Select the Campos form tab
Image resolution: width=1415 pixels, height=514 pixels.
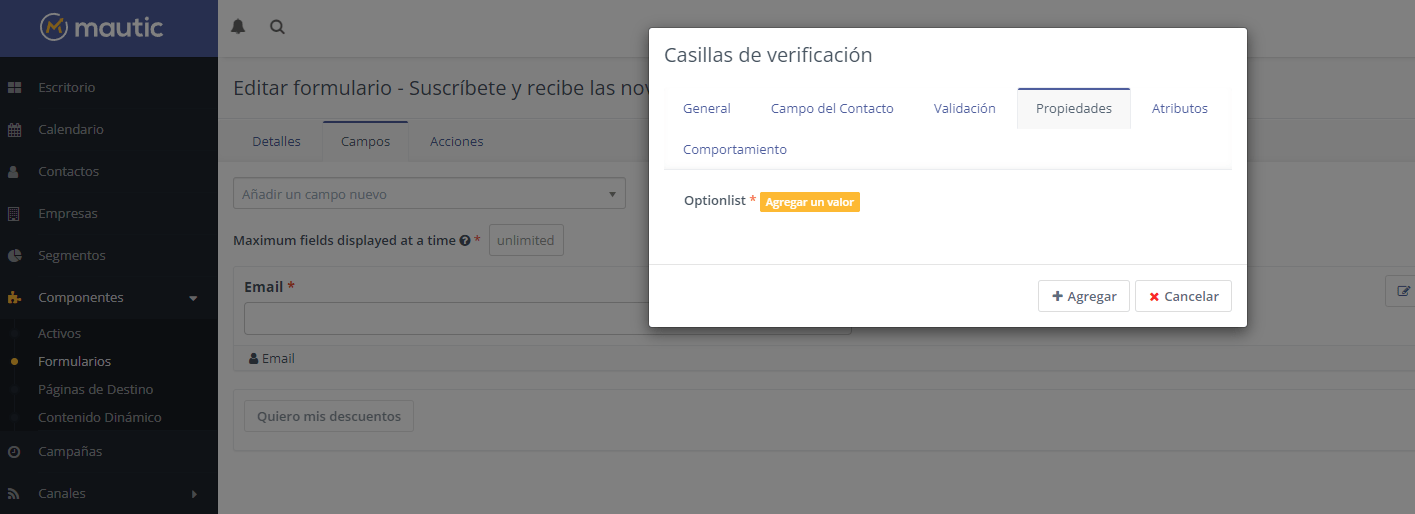[x=365, y=141]
